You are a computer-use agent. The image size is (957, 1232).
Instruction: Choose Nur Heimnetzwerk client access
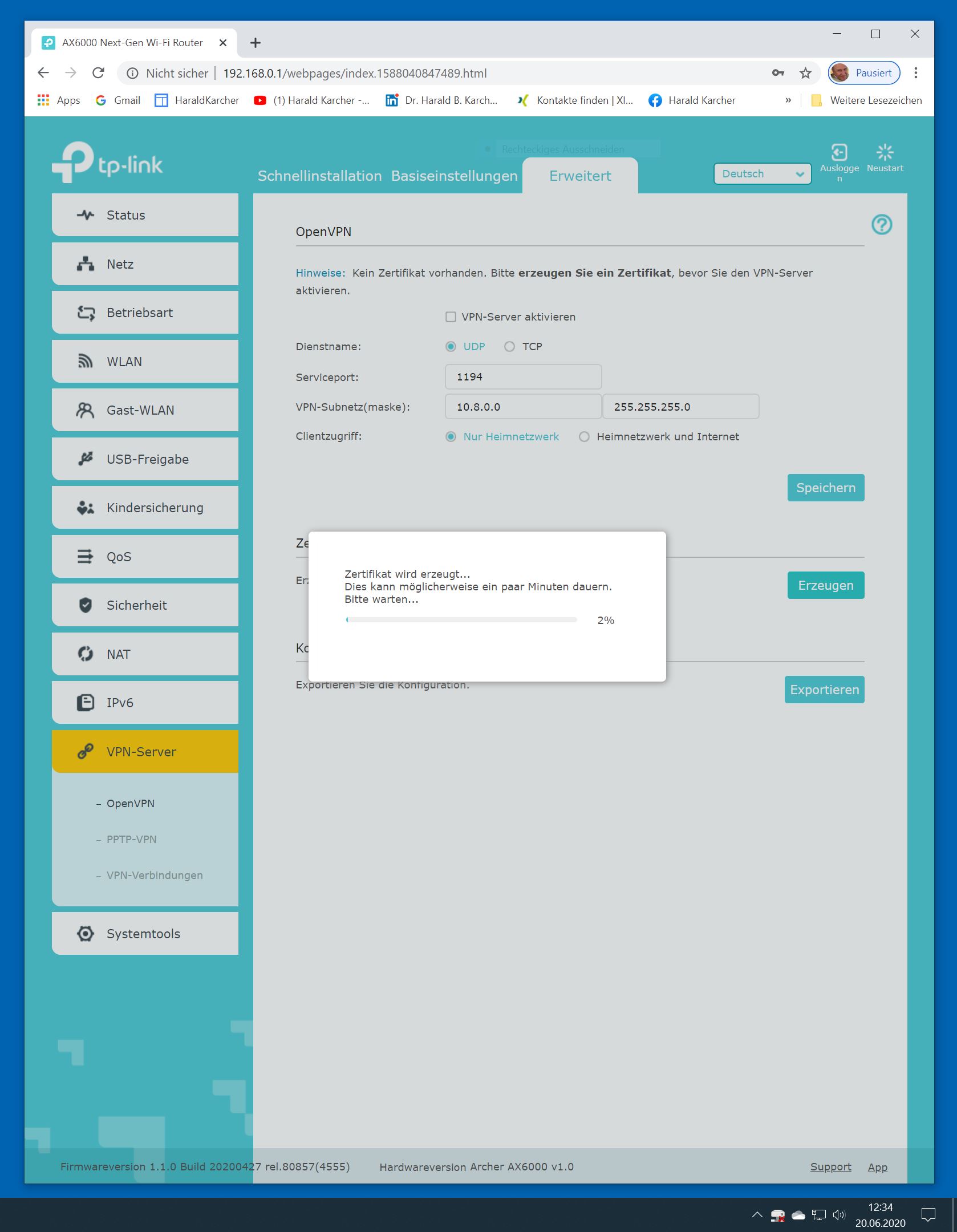(x=451, y=437)
